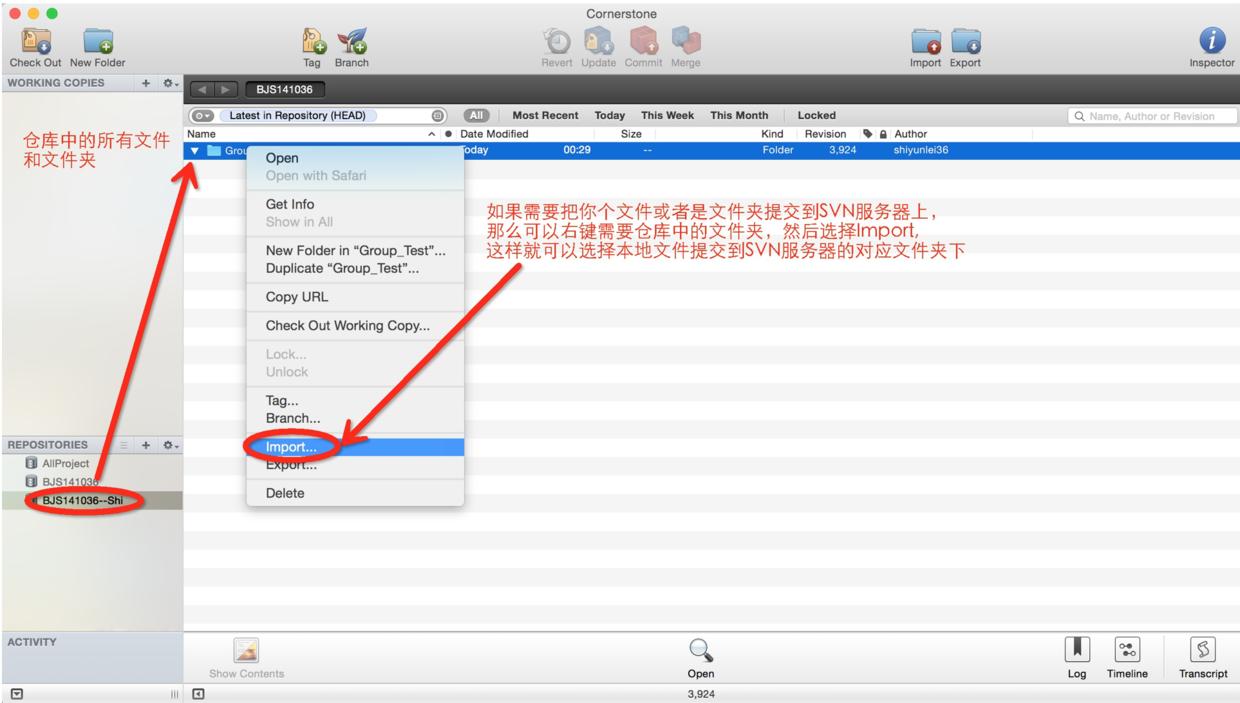Screen dimensions: 1240x703
Task: Click the New Folder toolbar icon
Action: click(x=98, y=40)
